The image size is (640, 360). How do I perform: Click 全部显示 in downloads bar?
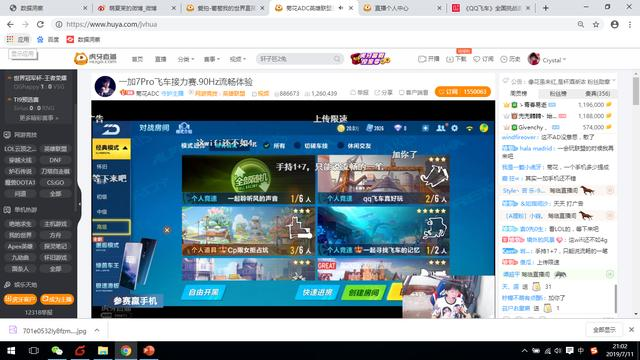(x=604, y=330)
